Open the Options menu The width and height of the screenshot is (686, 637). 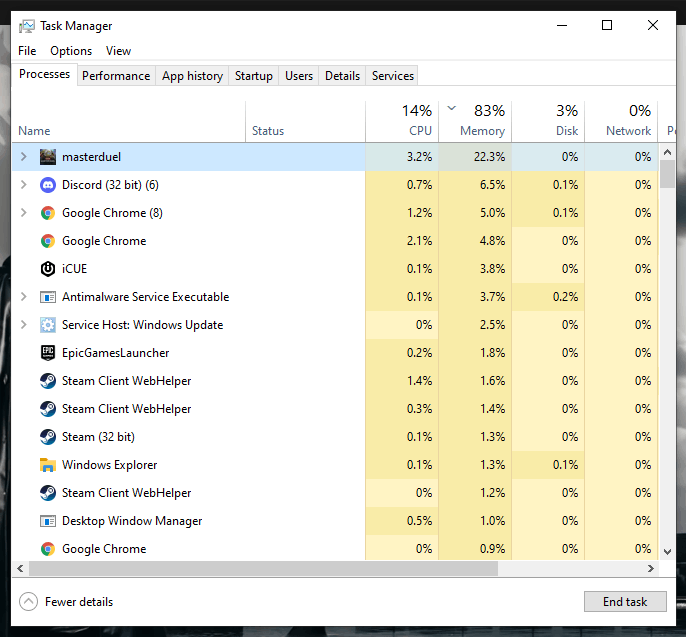pos(71,51)
